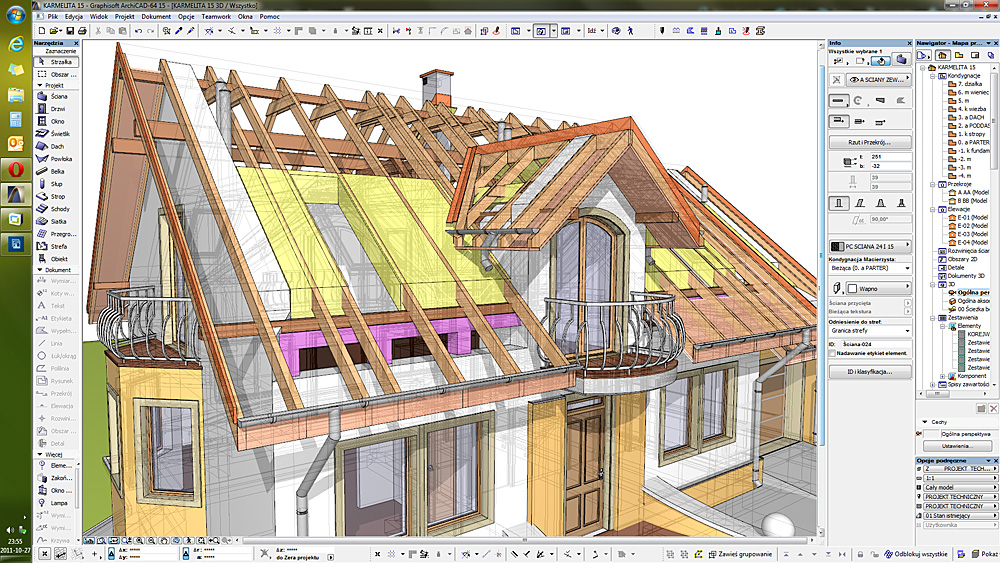Viewport: 1000px width, 563px height.
Task: Click the Ściana-024 ID field
Action: 876,344
